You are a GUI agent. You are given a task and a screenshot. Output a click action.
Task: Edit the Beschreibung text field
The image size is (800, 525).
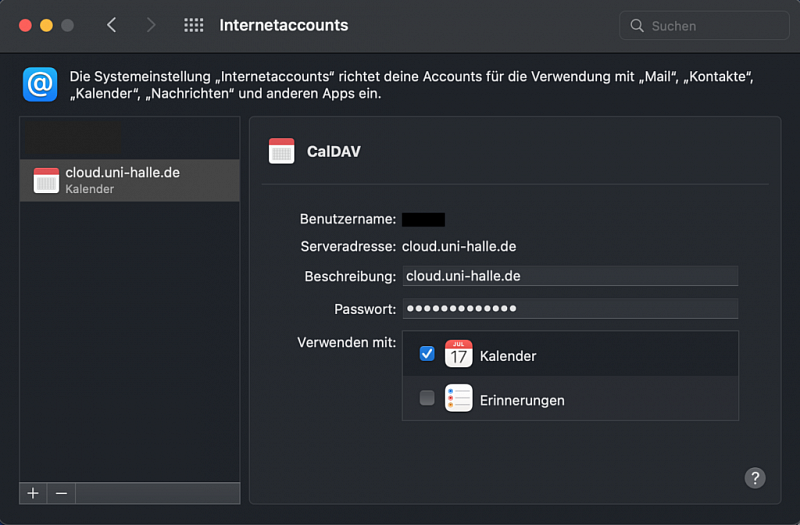(570, 276)
